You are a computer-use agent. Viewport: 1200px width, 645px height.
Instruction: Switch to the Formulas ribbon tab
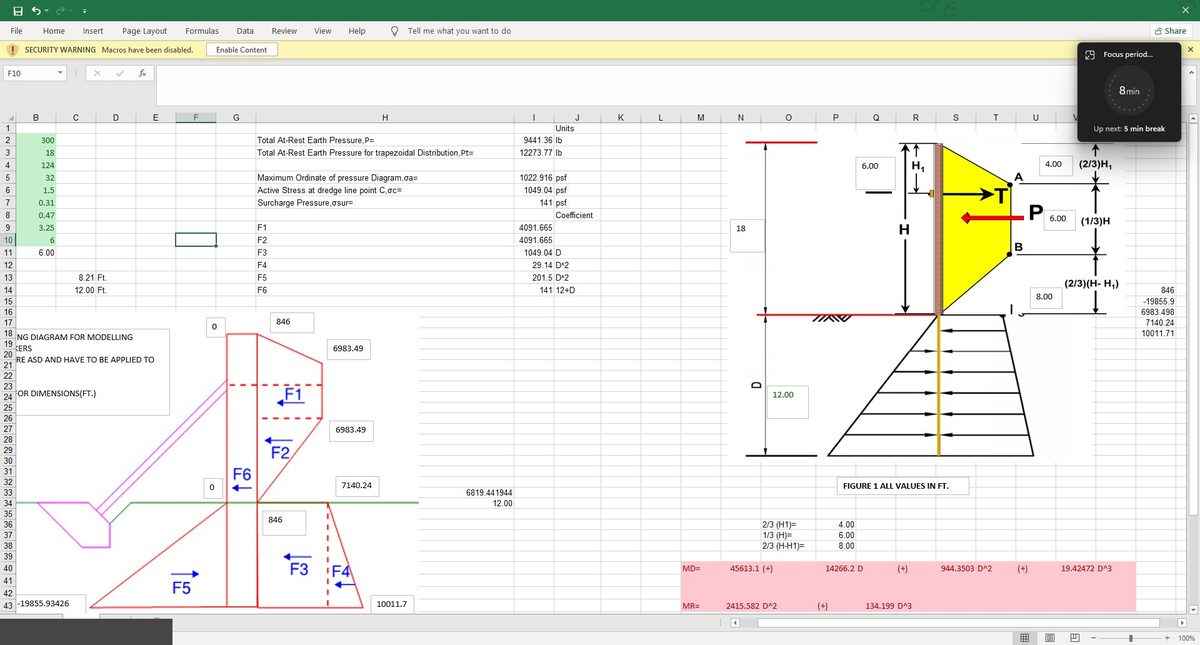pyautogui.click(x=202, y=30)
